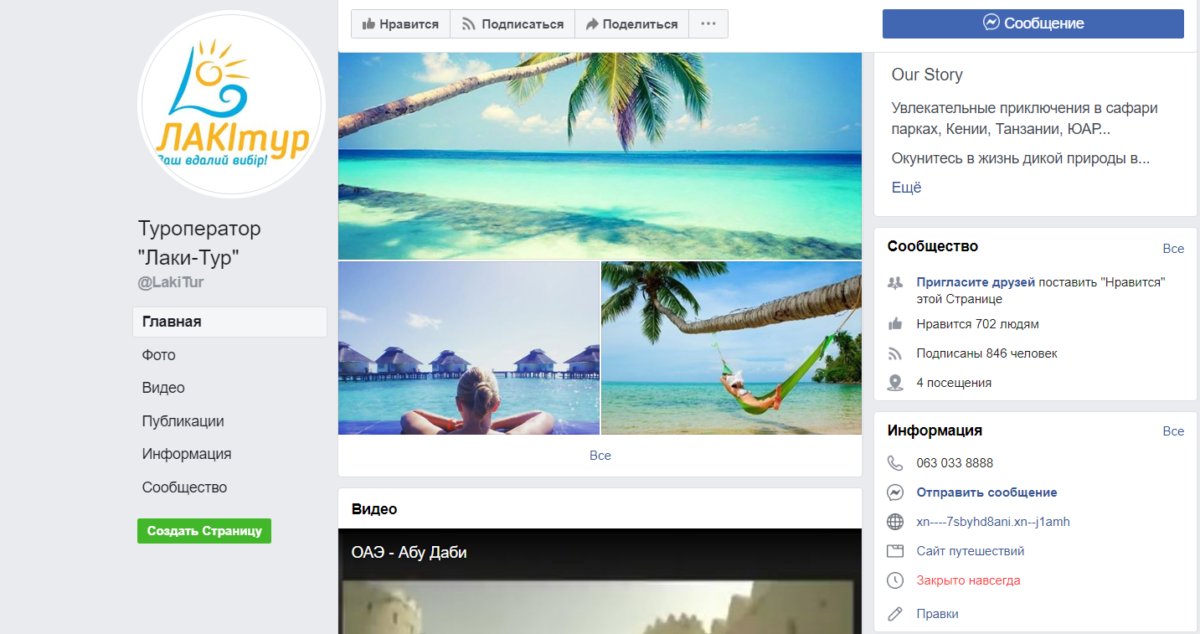This screenshot has width=1200, height=634.
Task: Send a message with Сообщение button
Action: (1033, 23)
